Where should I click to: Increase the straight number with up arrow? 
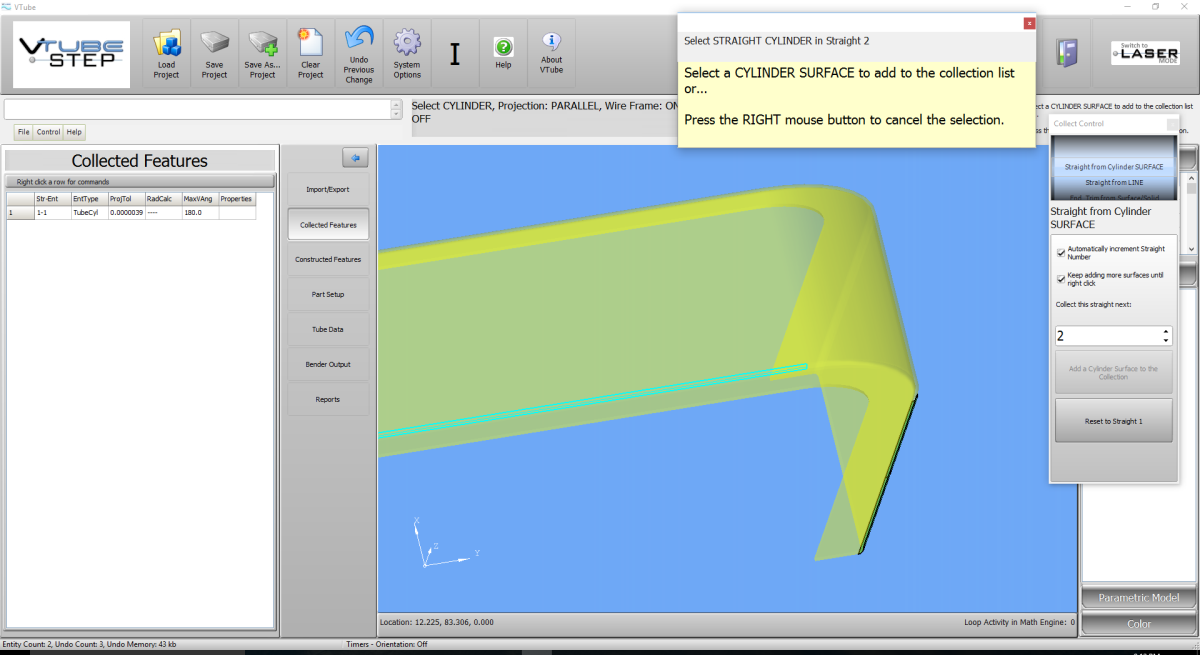[1165, 331]
